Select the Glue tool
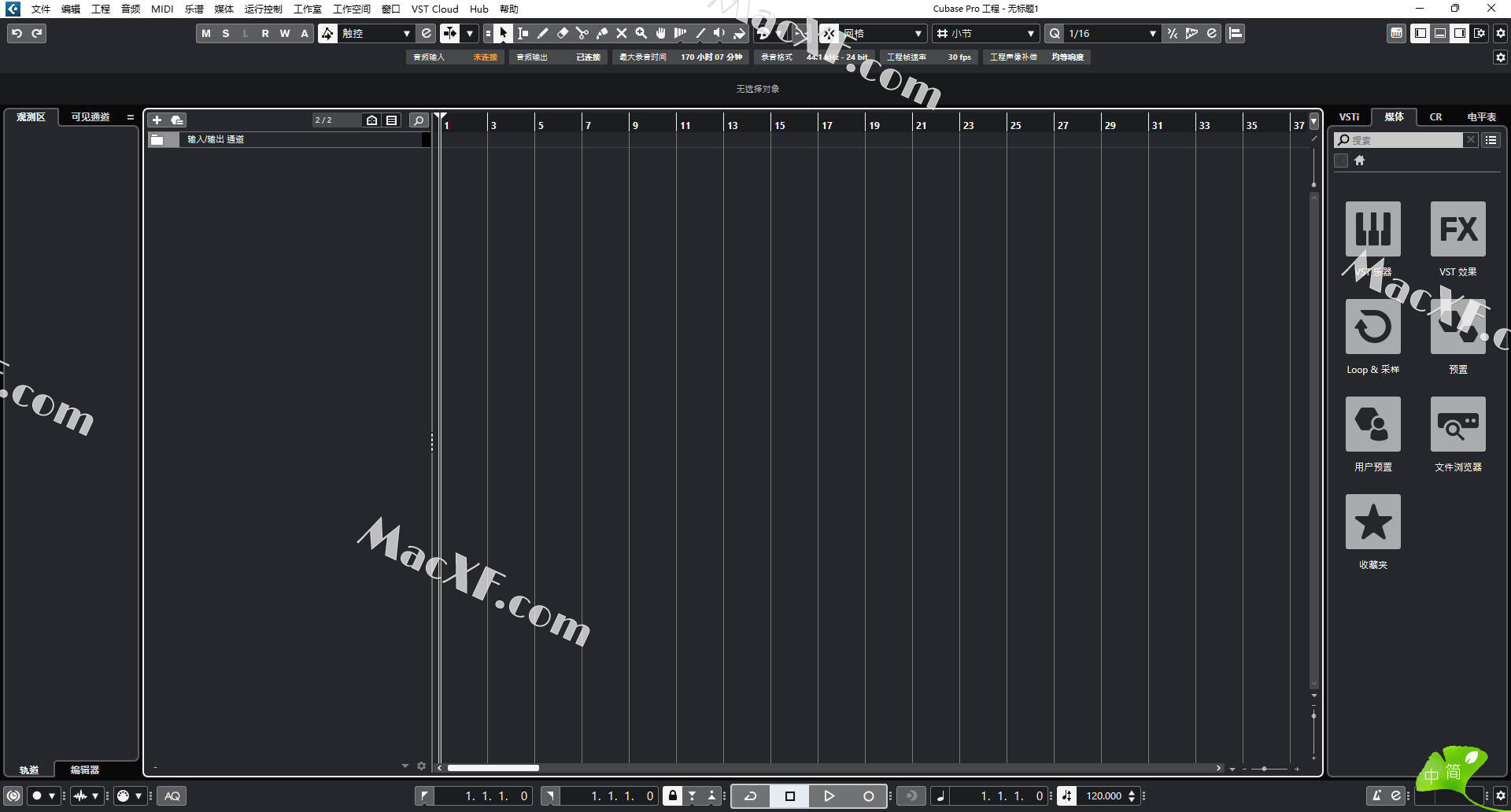The image size is (1511, 812). 602,33
